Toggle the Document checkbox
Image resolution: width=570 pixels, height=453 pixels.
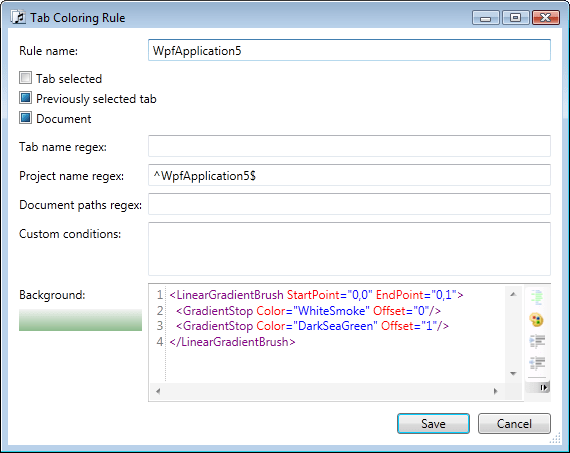25,118
